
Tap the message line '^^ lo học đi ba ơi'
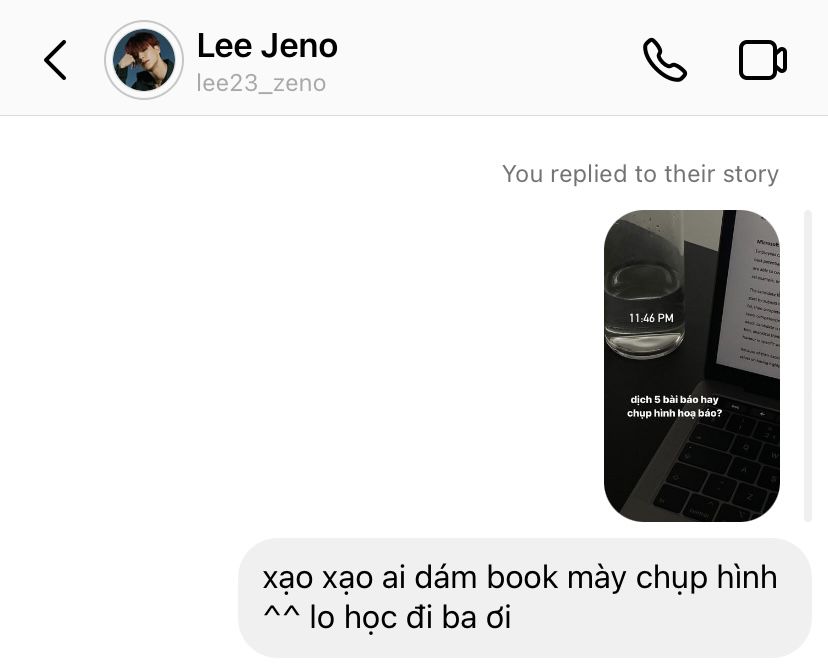[x=387, y=617]
